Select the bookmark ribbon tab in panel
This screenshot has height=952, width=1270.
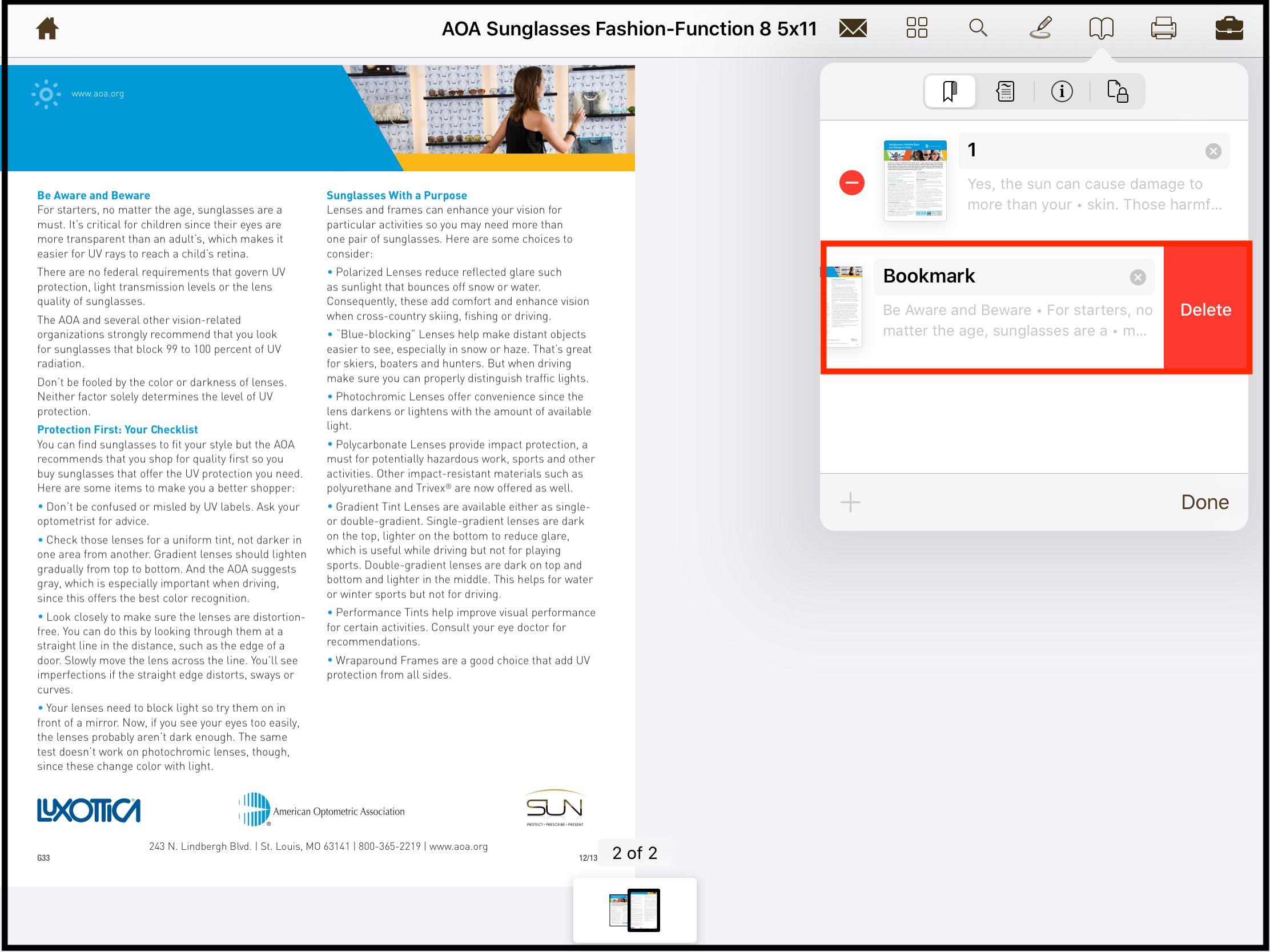[950, 91]
